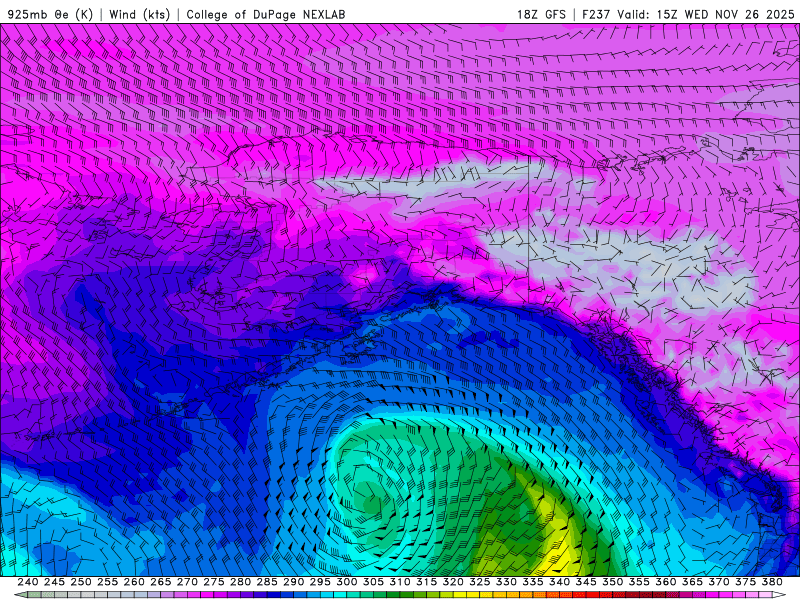The height and width of the screenshot is (600, 800).
Task: Click the 375 value on the color scale
Action: tap(745, 582)
